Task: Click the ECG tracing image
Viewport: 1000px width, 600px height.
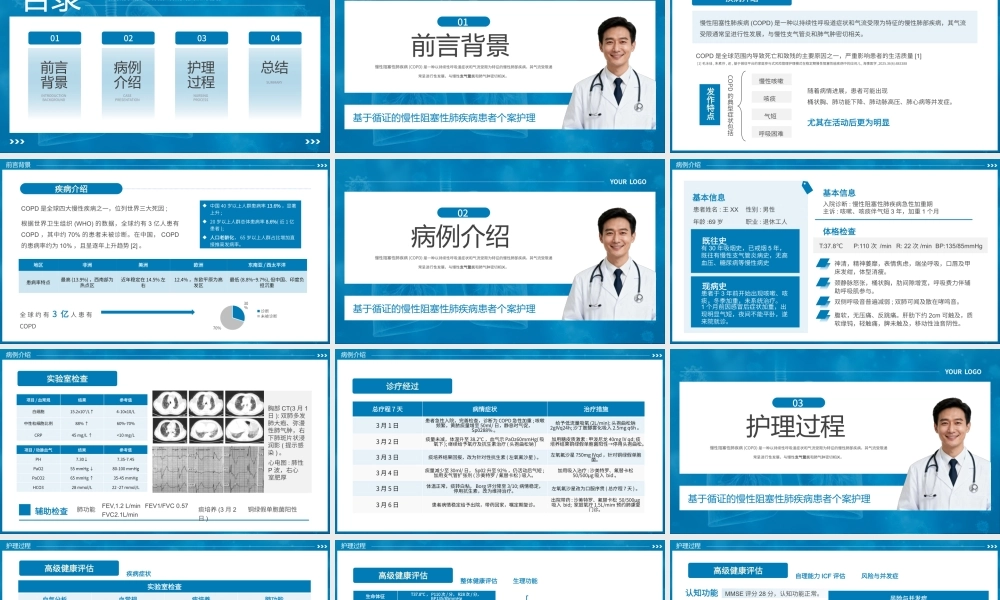Action: pyautogui.click(x=208, y=469)
